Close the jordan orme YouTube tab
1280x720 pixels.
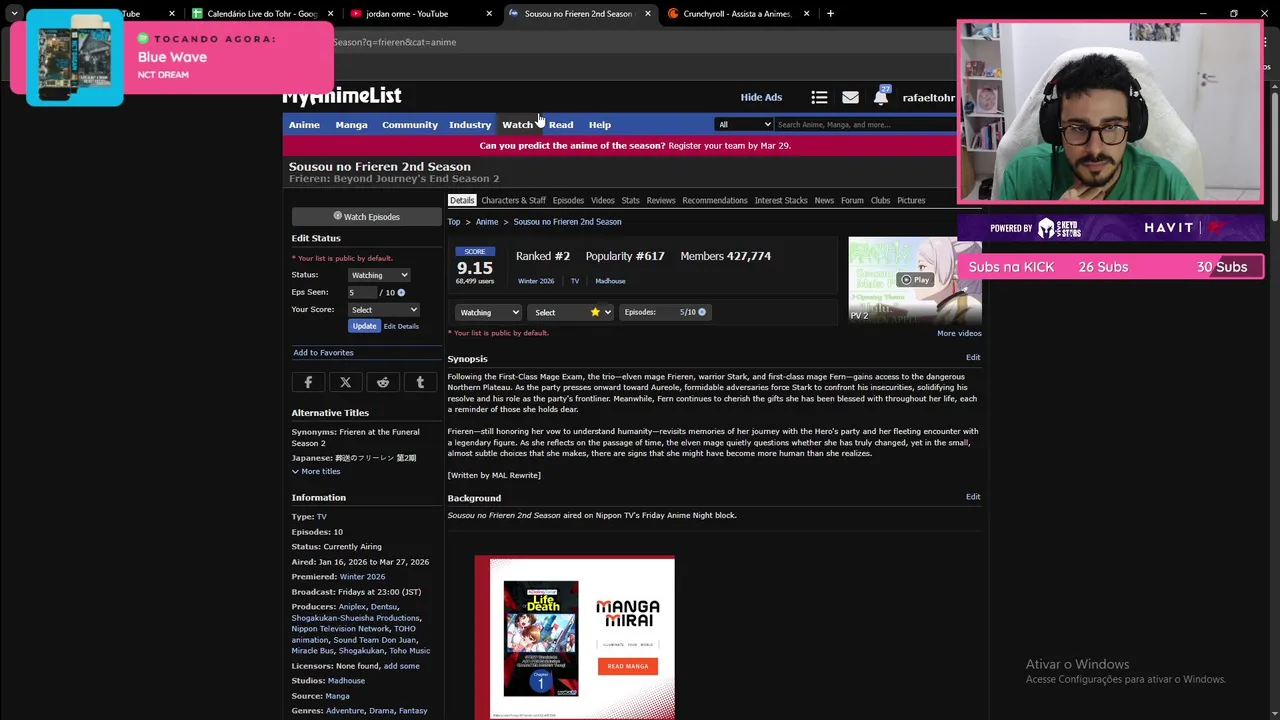tap(489, 14)
